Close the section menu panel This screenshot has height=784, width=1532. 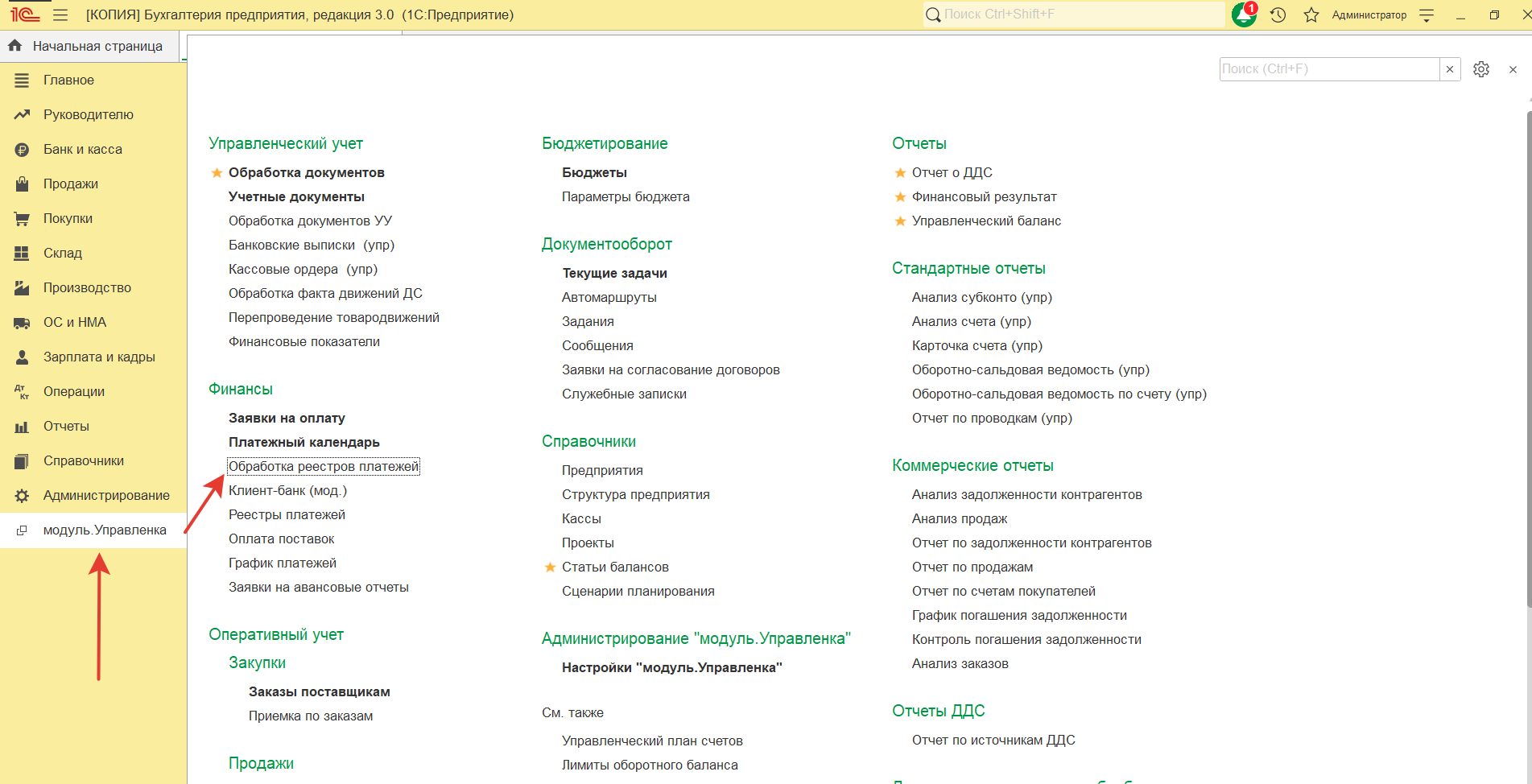click(x=1513, y=69)
